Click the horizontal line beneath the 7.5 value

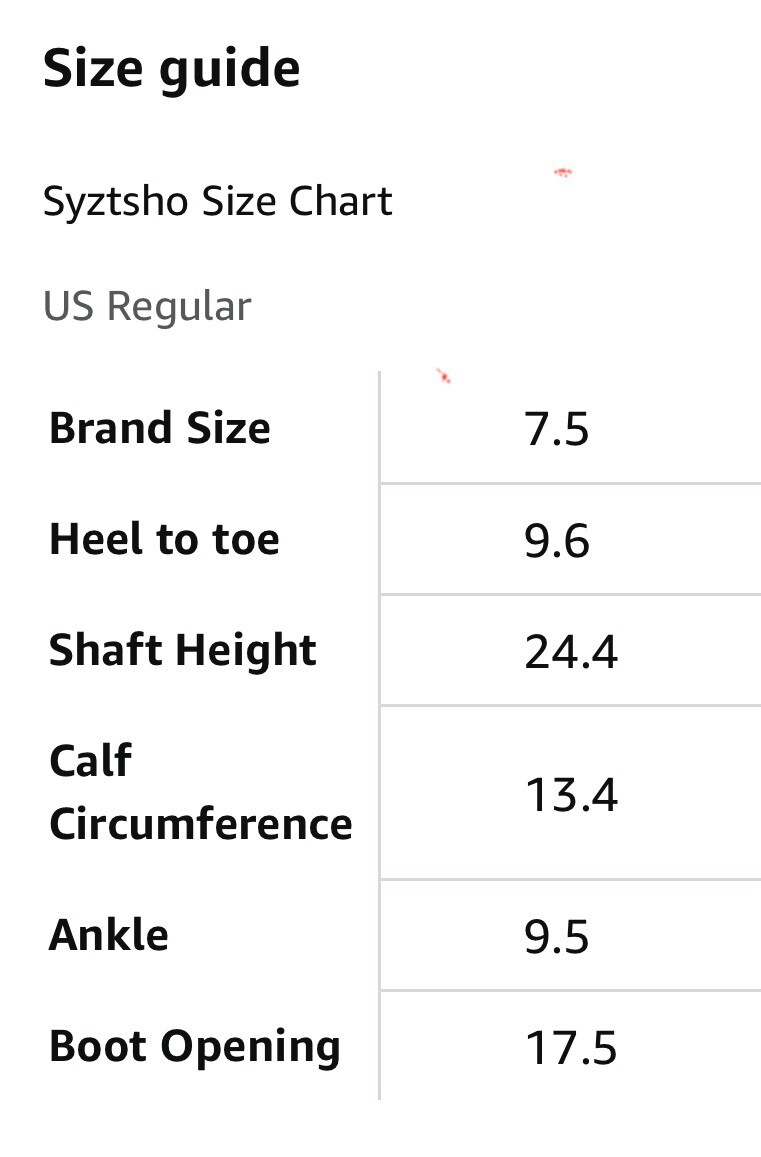click(x=570, y=484)
